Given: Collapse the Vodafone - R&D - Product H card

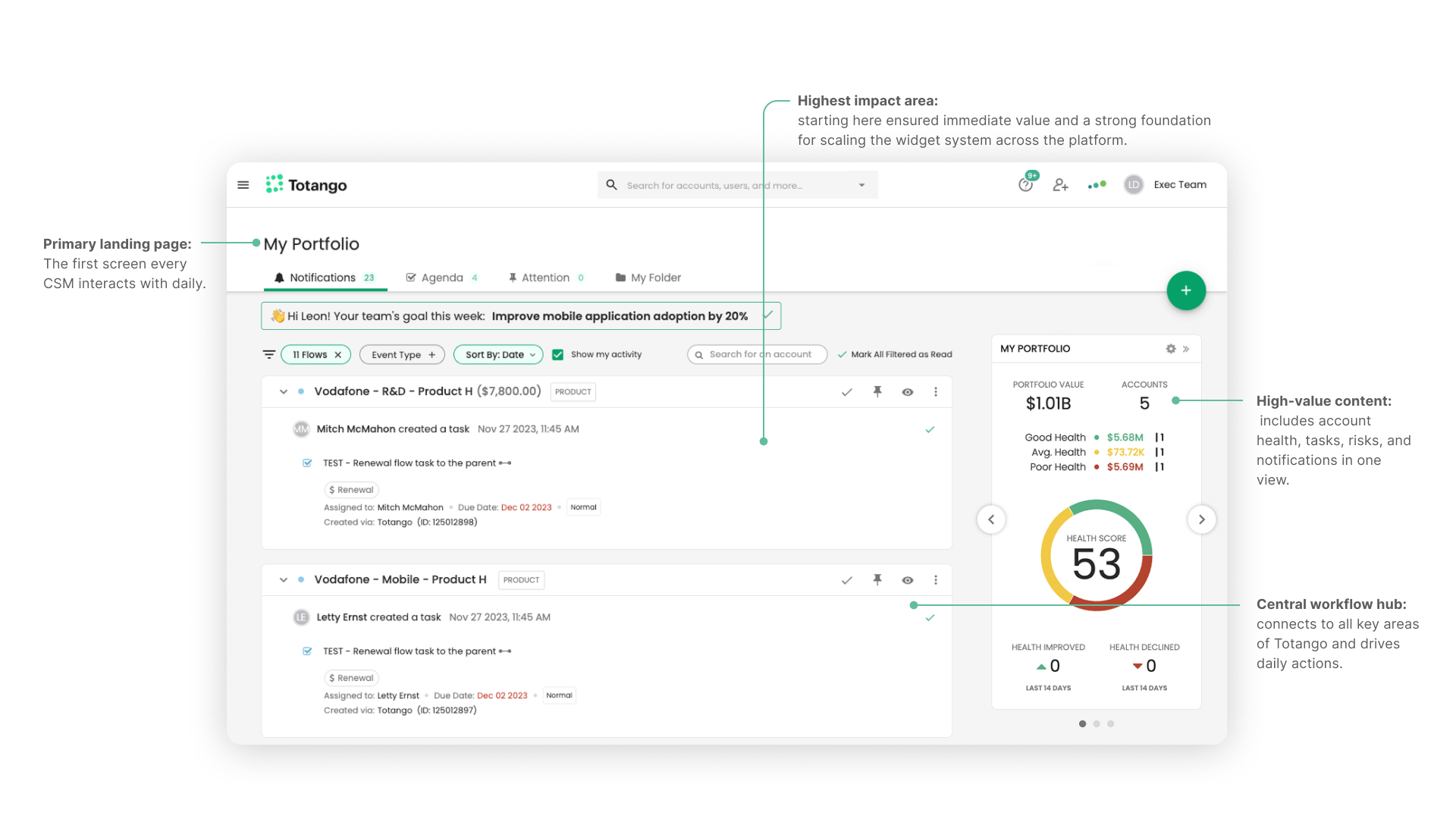Looking at the screenshot, I should [x=284, y=392].
